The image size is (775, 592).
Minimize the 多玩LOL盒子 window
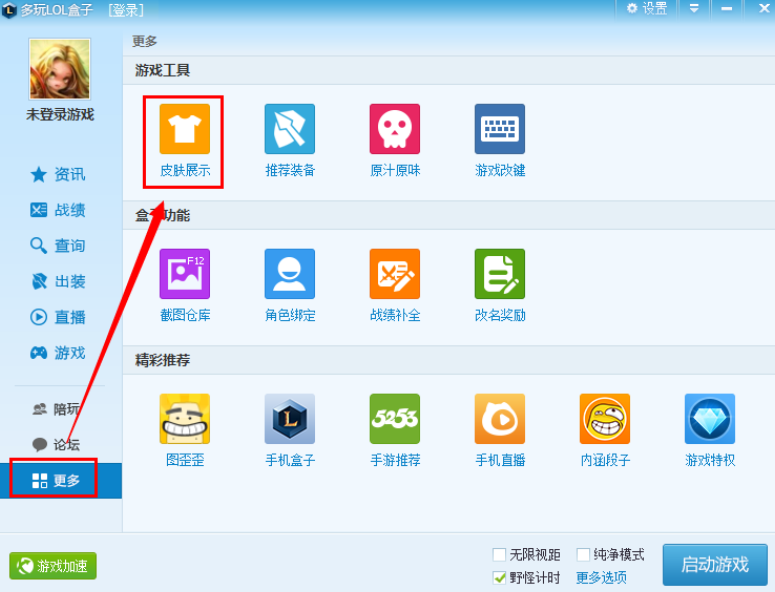click(x=726, y=8)
